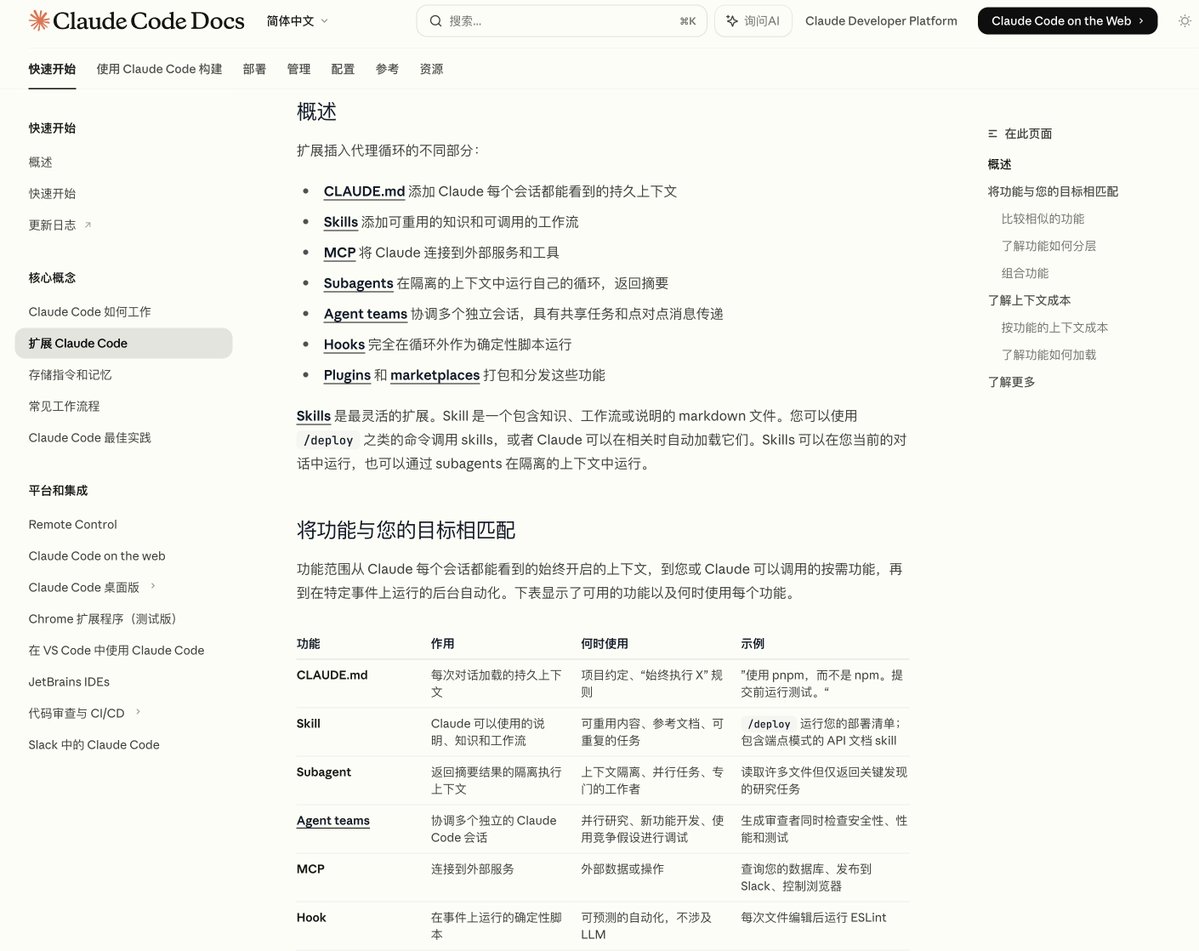Open sidebar 快速开始 page link

tap(52, 193)
